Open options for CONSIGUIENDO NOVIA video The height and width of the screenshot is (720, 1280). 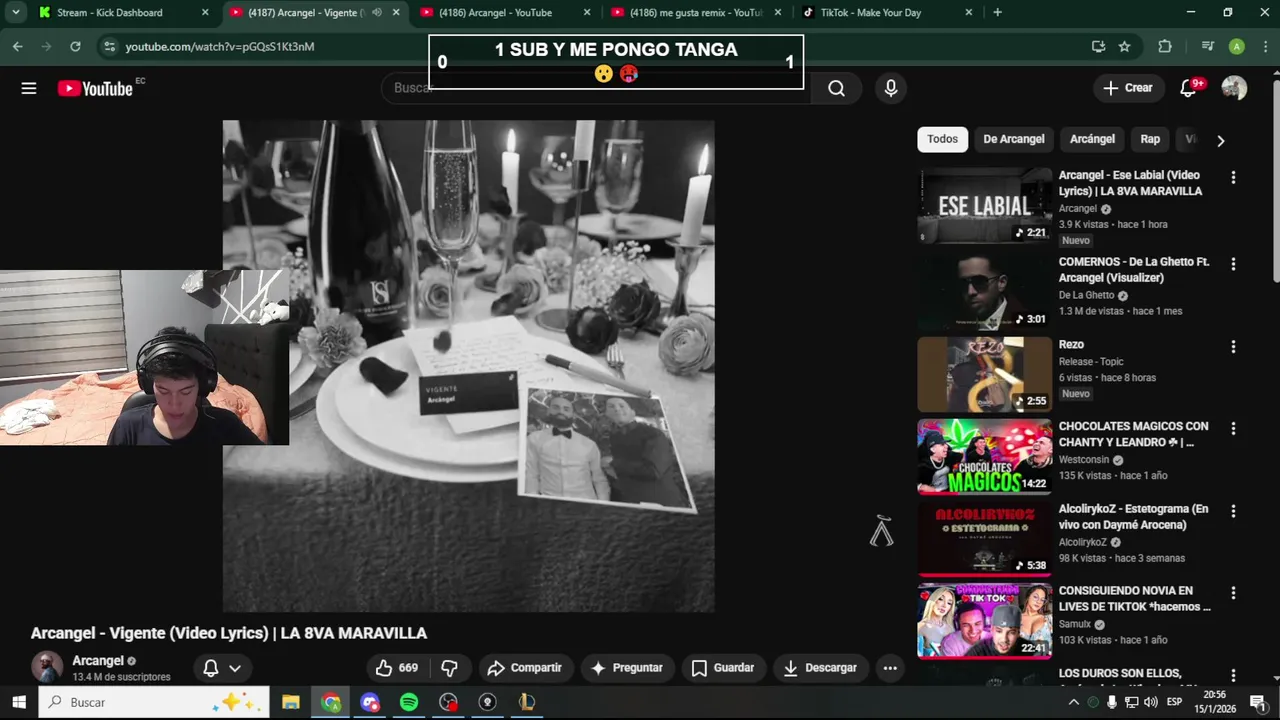tap(1233, 593)
